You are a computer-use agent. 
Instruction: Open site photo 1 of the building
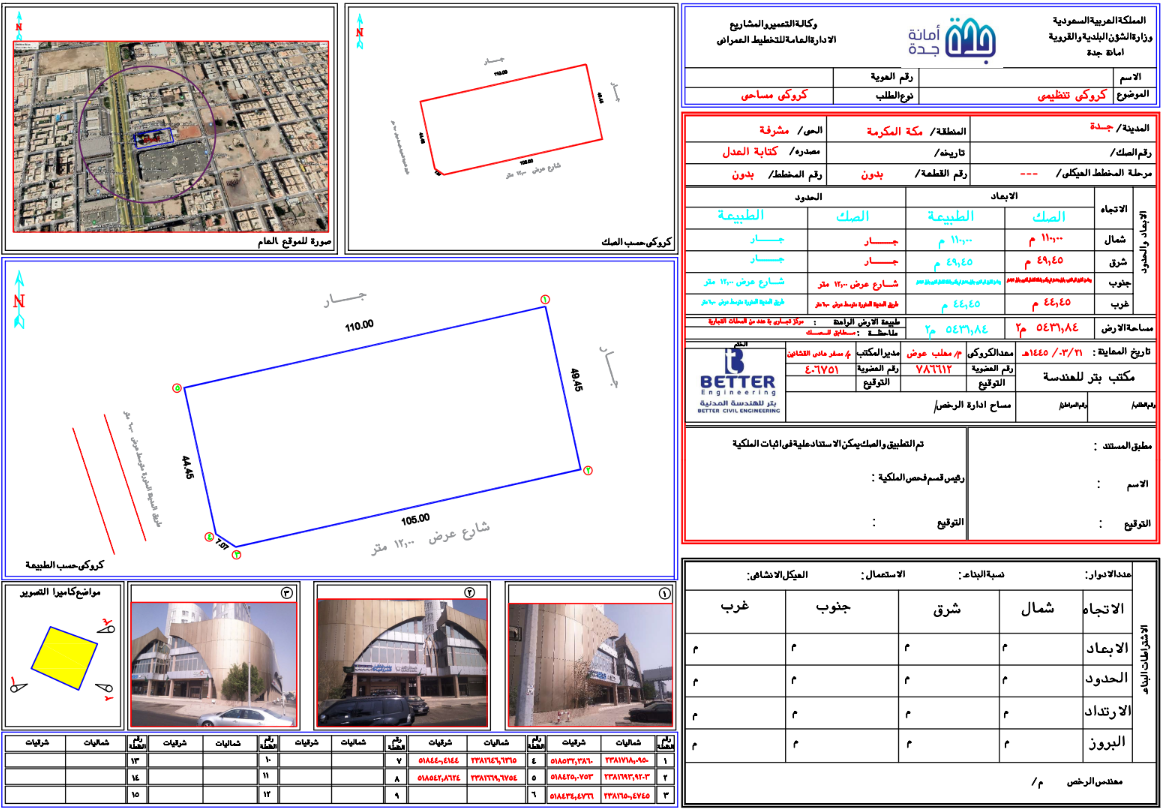pos(590,664)
